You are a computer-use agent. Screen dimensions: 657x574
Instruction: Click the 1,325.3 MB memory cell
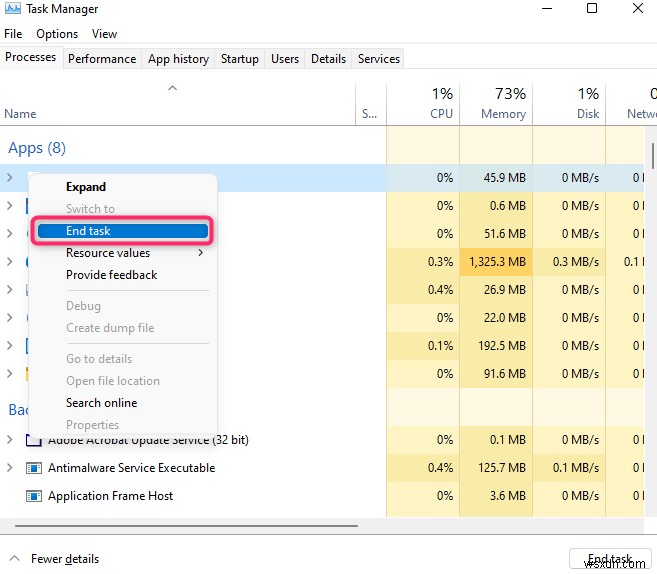(x=496, y=262)
